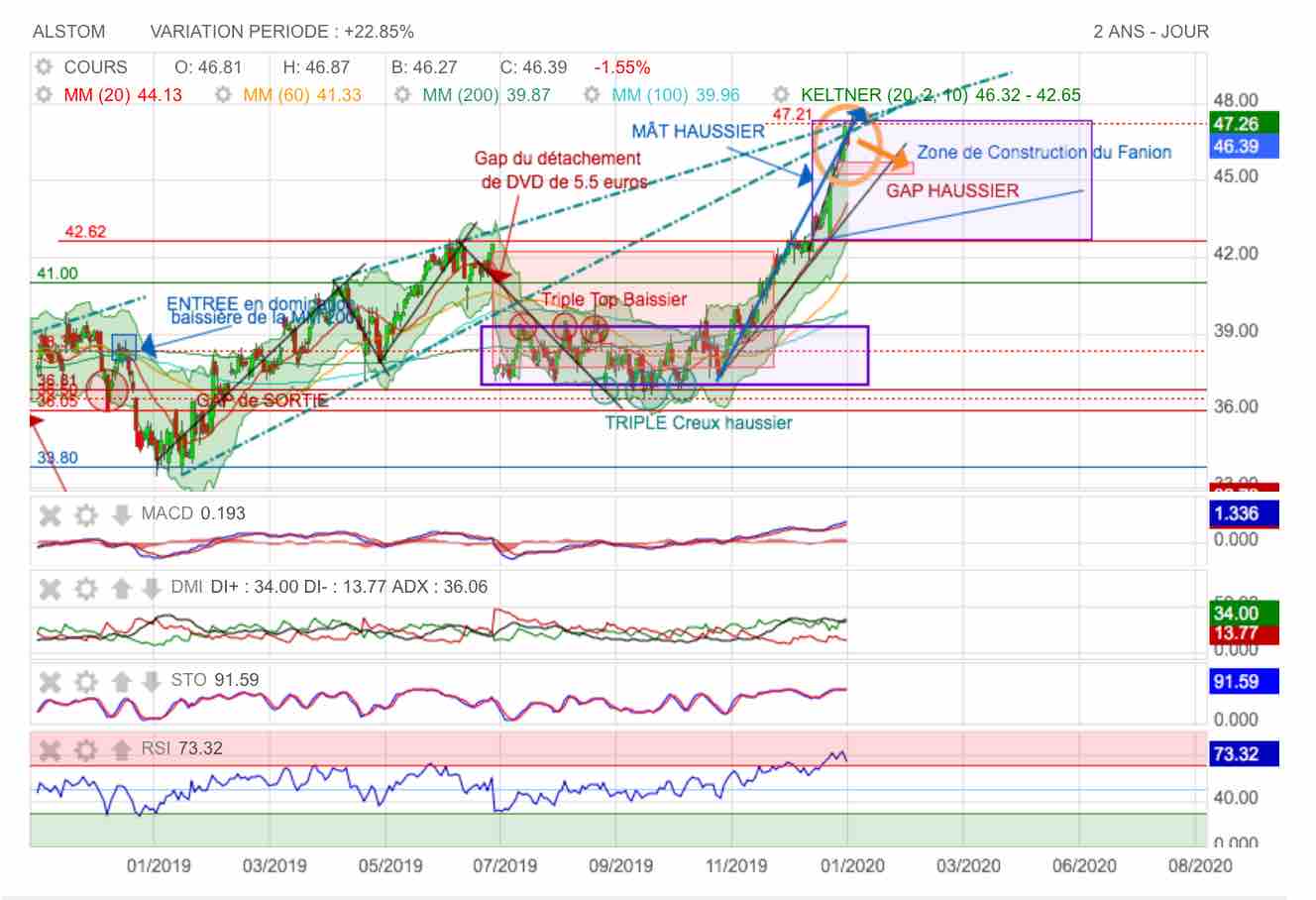The width and height of the screenshot is (1316, 900).
Task: Move the DMI panel up with arrow
Action: point(121,589)
